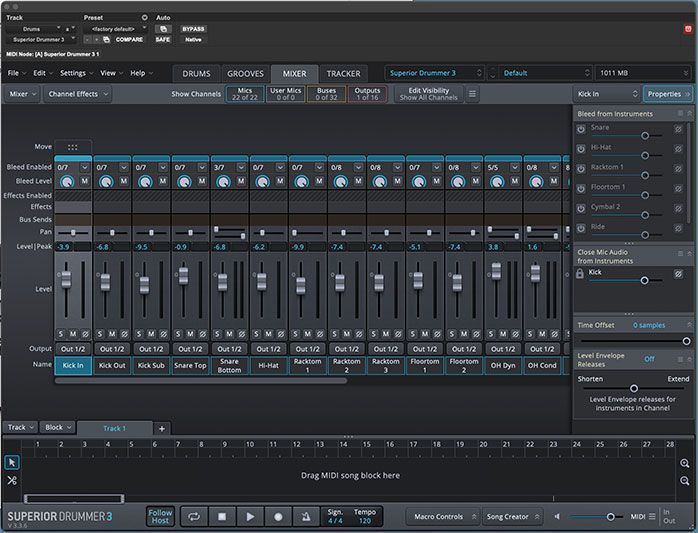Toggle the phase invert on the Kick Sub channel
The width and height of the screenshot is (698, 533).
pos(163,334)
